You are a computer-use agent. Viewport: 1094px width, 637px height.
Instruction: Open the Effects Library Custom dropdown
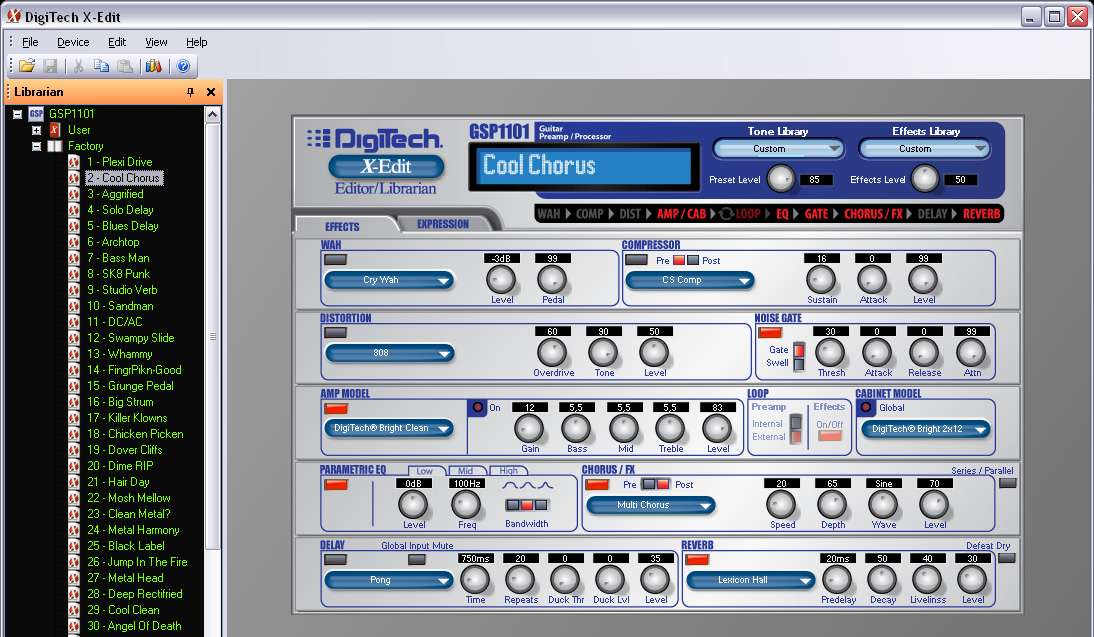pos(924,149)
